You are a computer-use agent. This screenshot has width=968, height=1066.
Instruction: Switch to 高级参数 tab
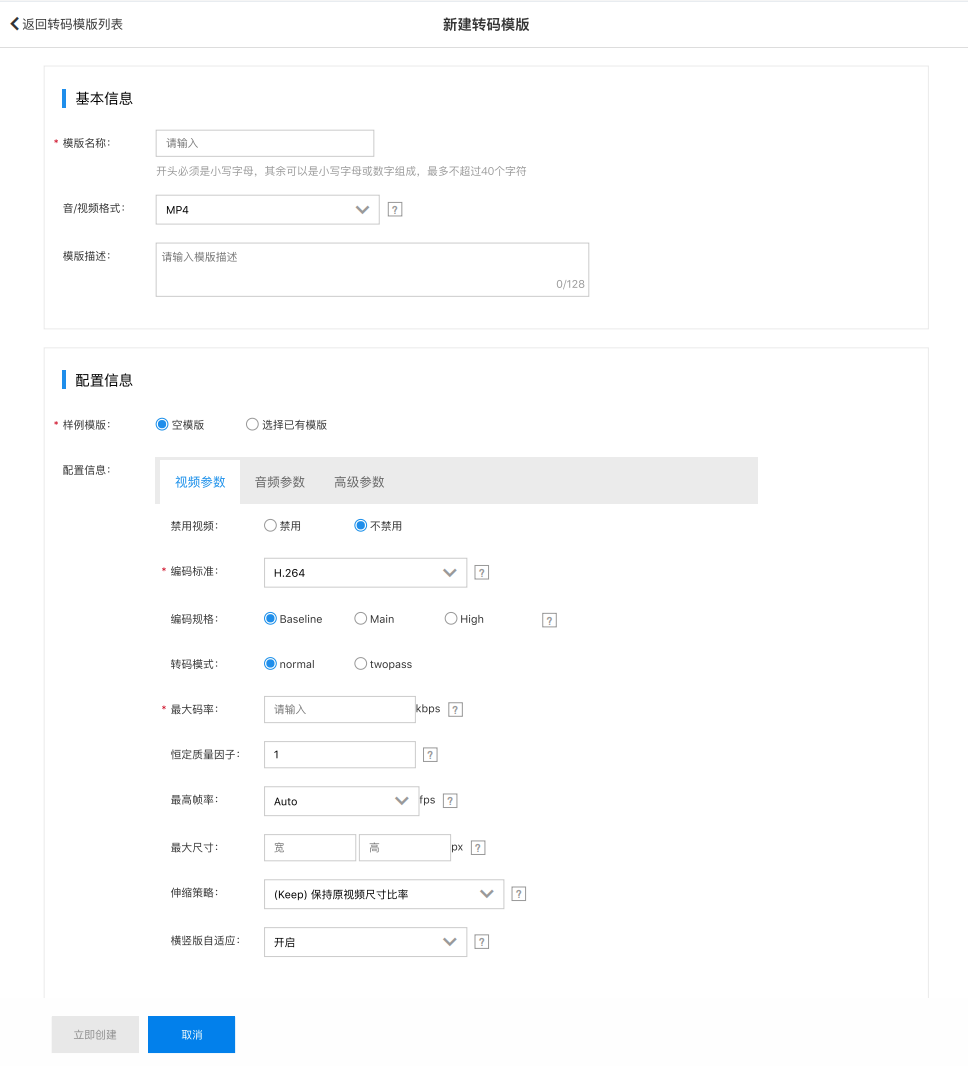[x=359, y=482]
